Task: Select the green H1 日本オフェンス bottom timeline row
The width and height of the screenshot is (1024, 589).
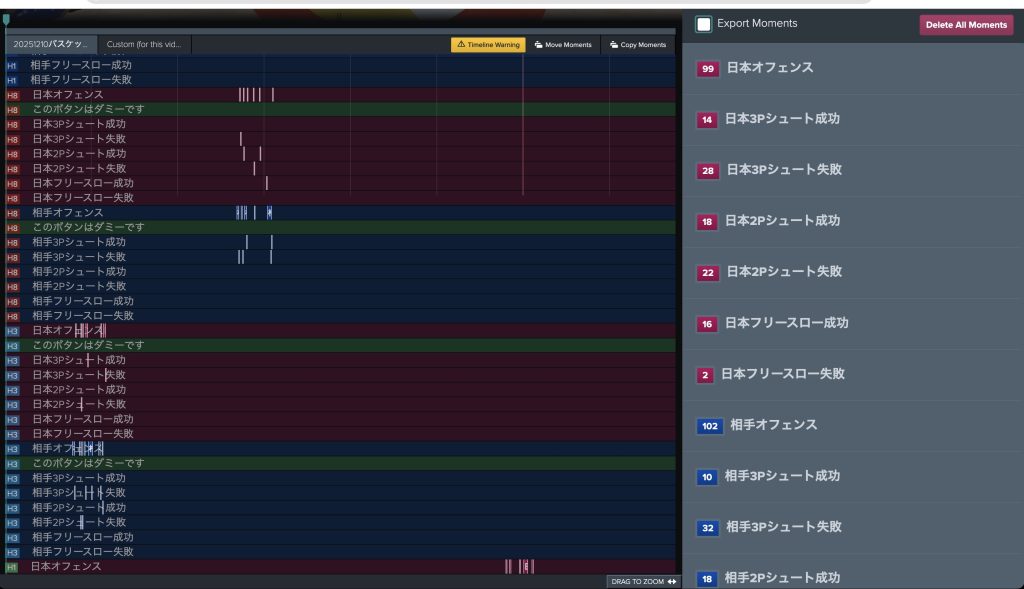Action: click(x=66, y=567)
